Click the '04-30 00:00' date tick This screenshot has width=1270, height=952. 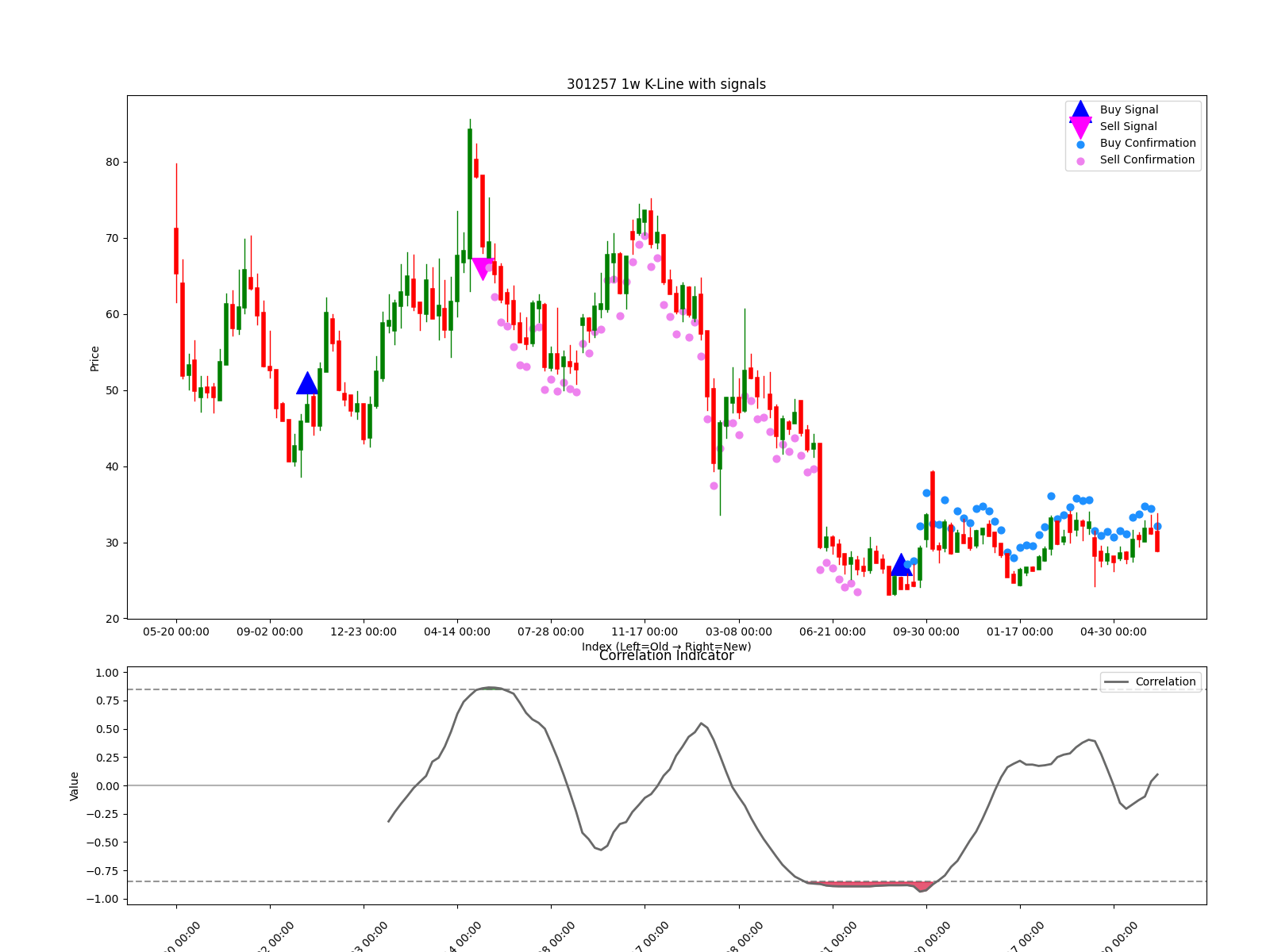[x=1114, y=632]
